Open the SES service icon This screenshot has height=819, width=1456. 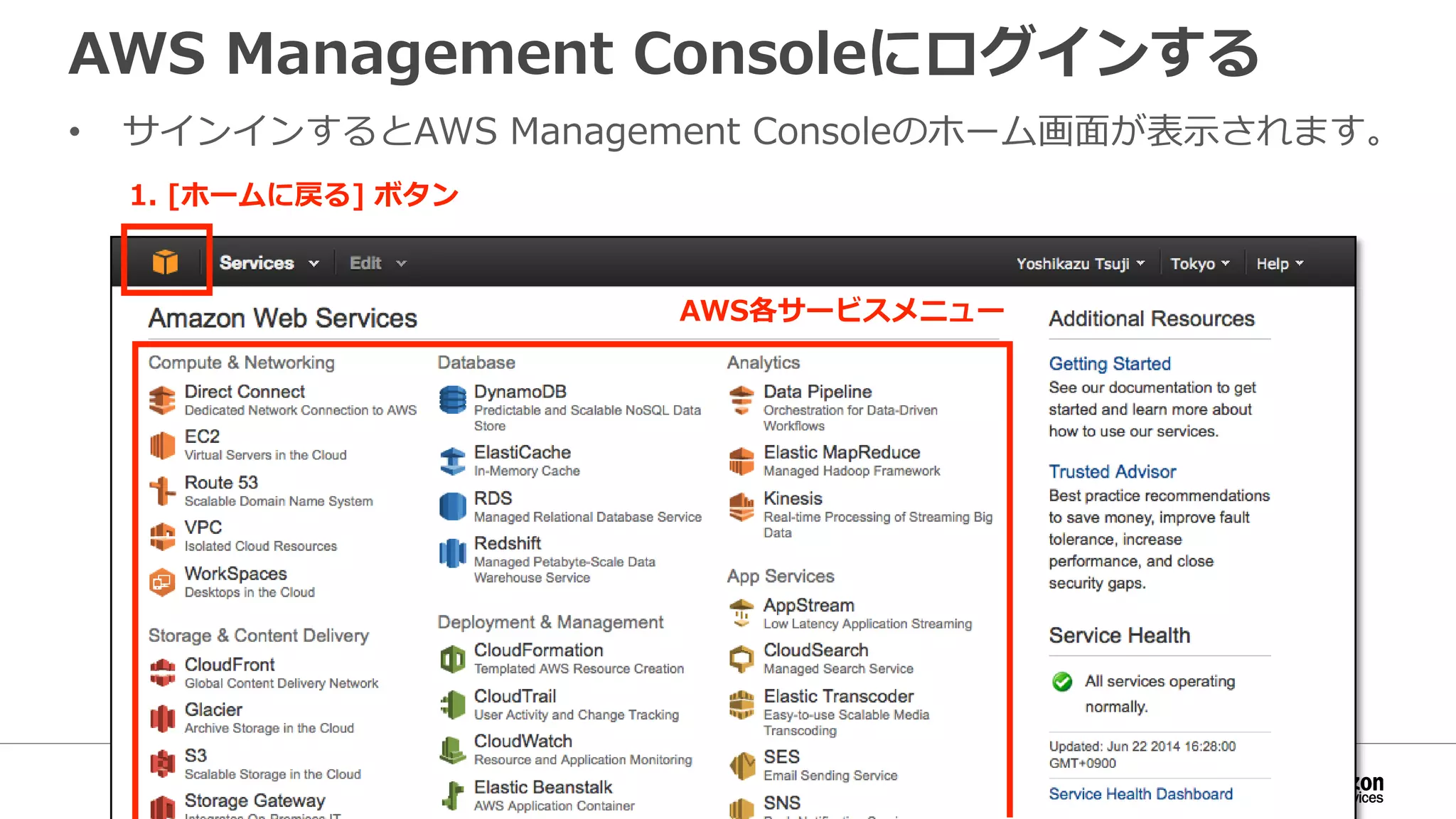click(742, 766)
